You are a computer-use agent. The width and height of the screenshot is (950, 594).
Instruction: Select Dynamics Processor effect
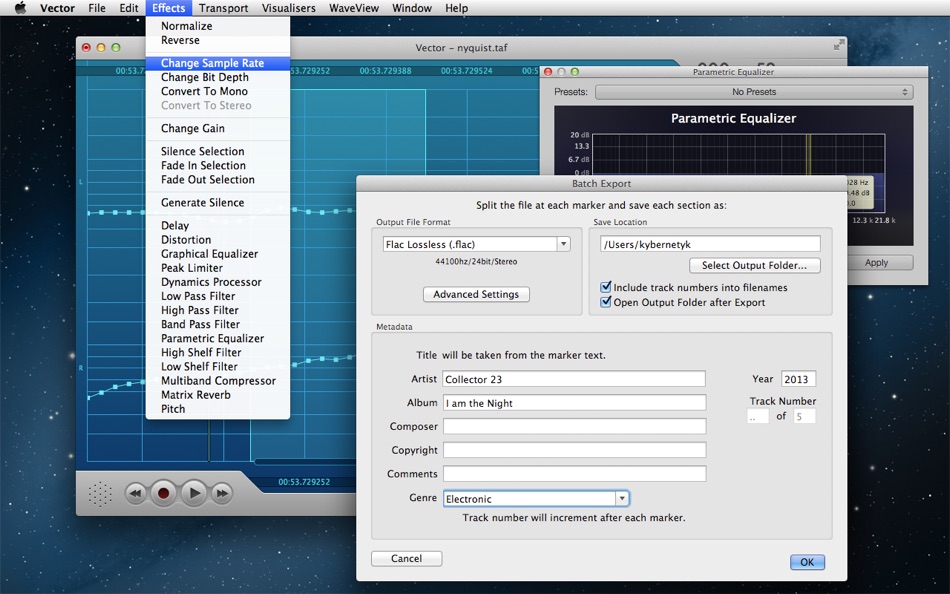click(218, 282)
